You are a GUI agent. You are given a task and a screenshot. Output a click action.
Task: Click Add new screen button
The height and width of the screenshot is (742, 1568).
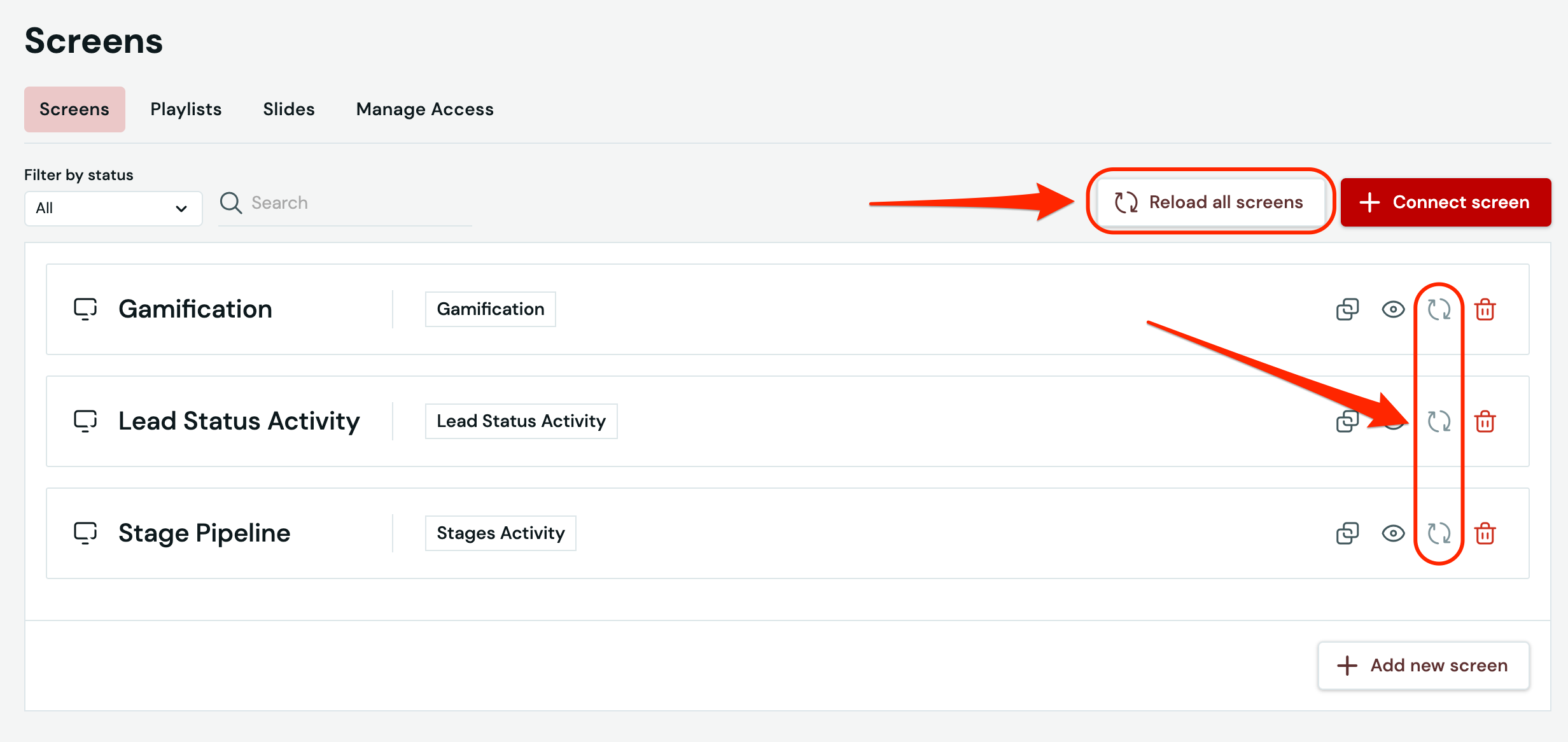coord(1423,665)
